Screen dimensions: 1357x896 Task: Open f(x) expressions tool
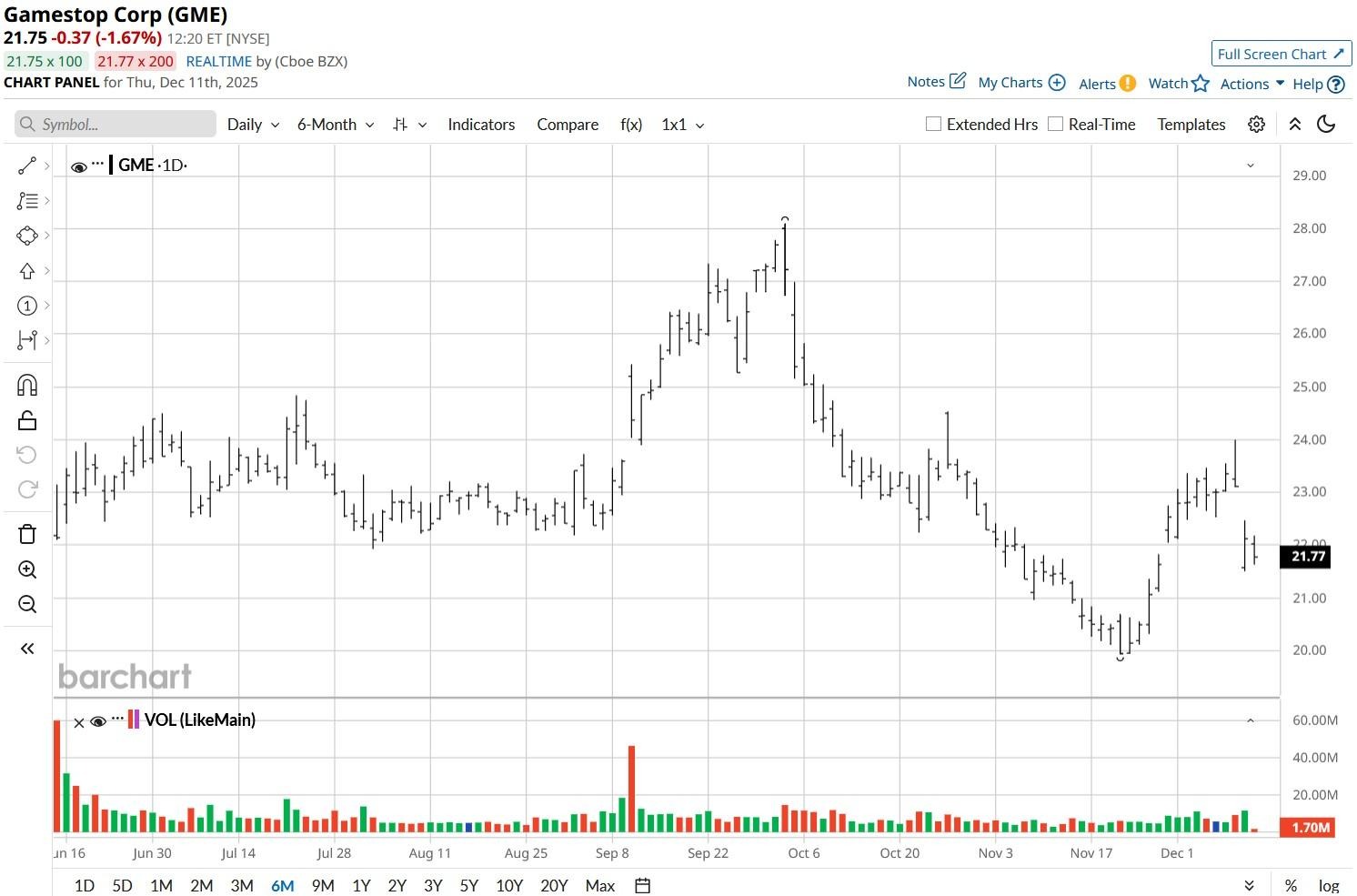(631, 125)
